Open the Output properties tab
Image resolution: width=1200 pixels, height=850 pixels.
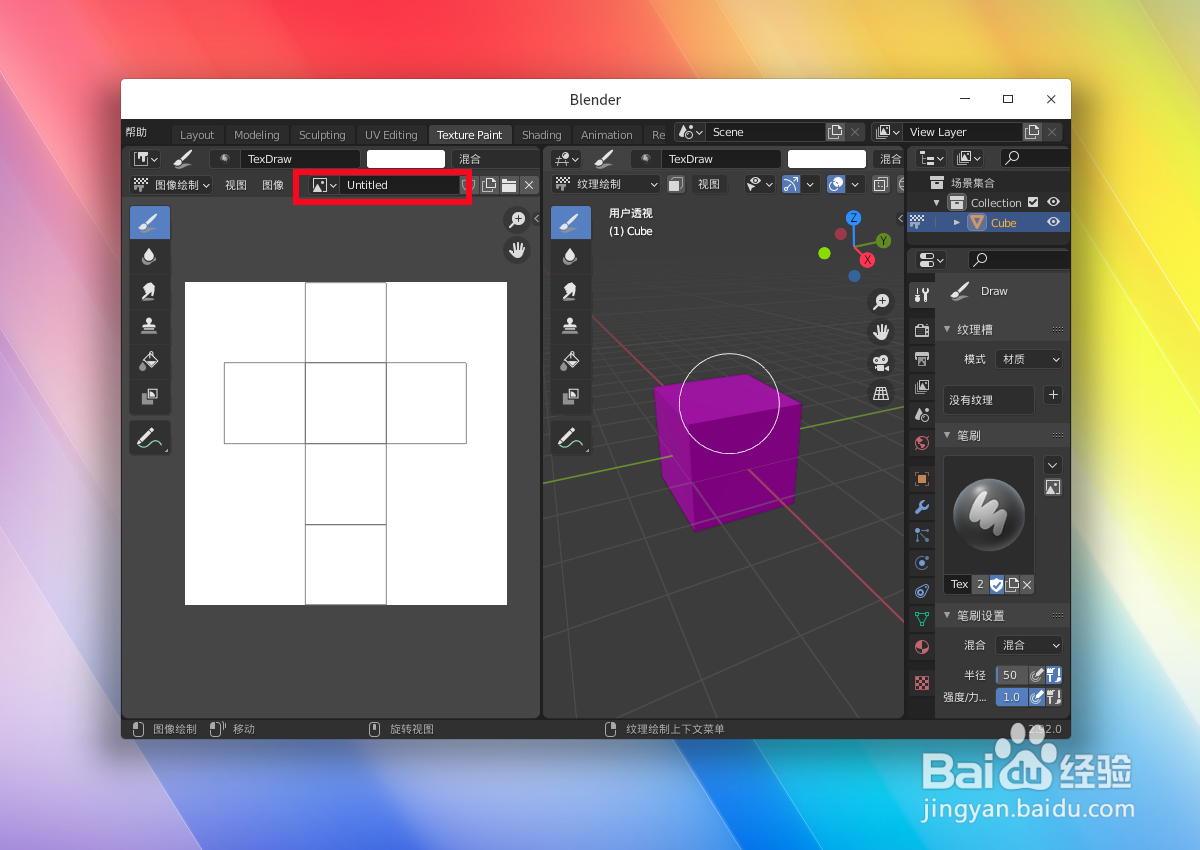(922, 358)
